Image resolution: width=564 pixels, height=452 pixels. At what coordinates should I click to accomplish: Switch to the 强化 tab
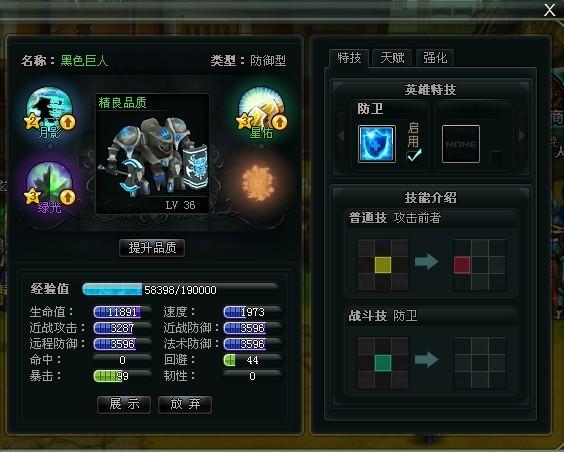point(435,58)
